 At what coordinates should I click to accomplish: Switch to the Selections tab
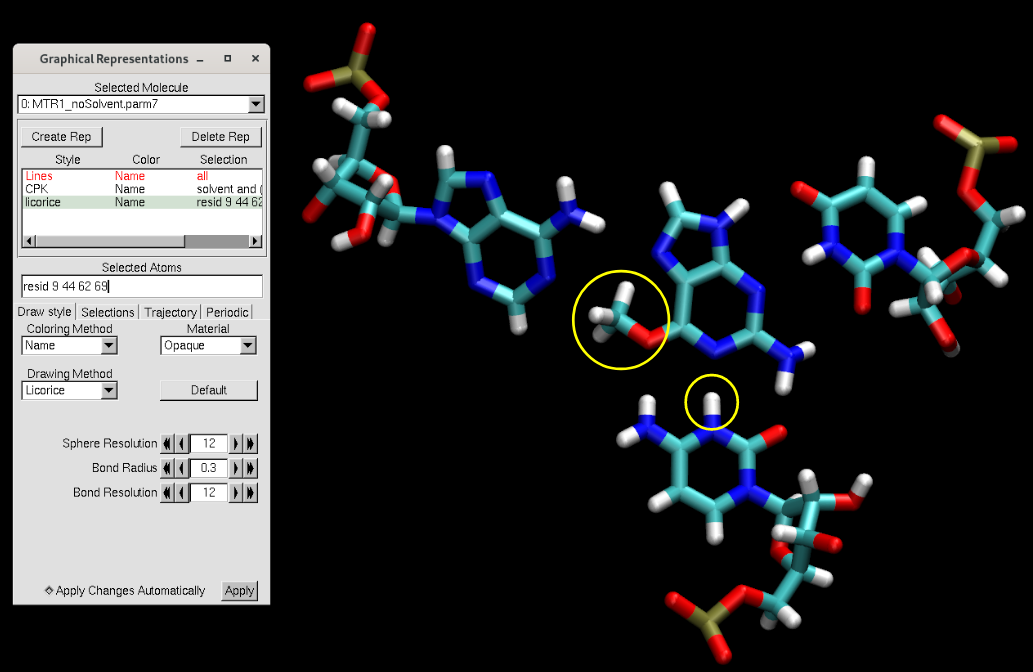(x=107, y=312)
